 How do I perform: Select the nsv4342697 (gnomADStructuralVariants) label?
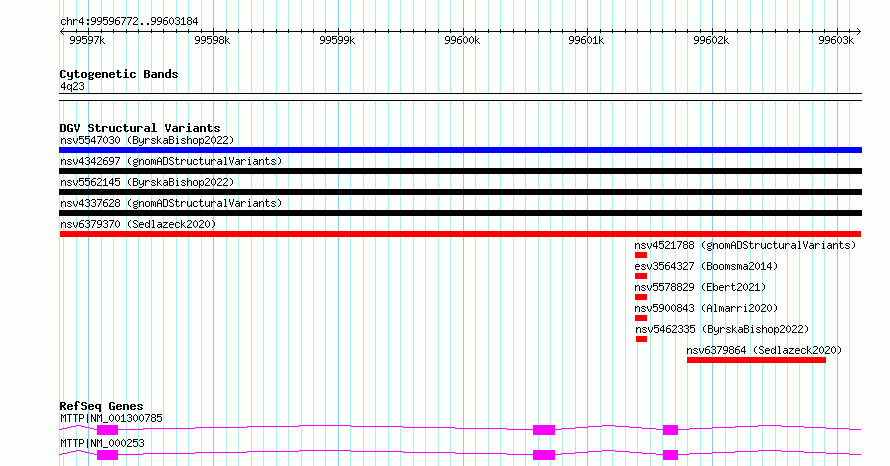pyautogui.click(x=171, y=161)
